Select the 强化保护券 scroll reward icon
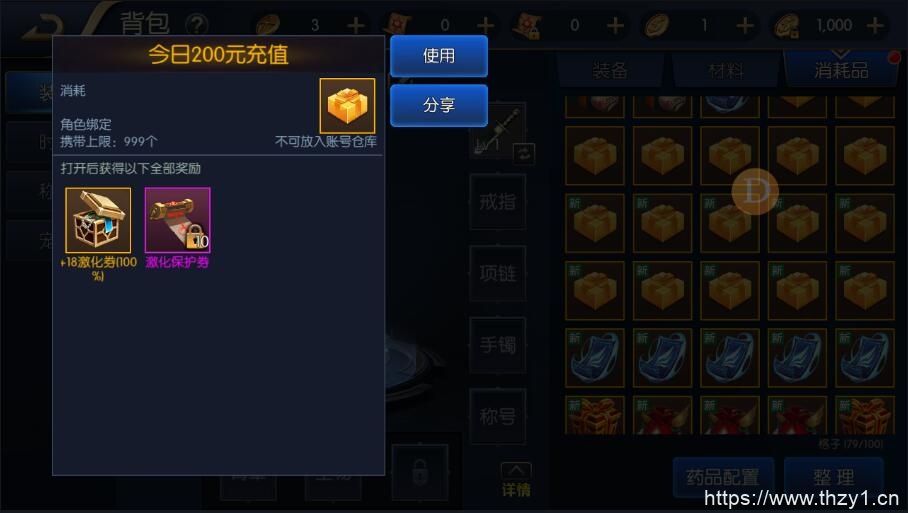The height and width of the screenshot is (513, 908). click(177, 220)
